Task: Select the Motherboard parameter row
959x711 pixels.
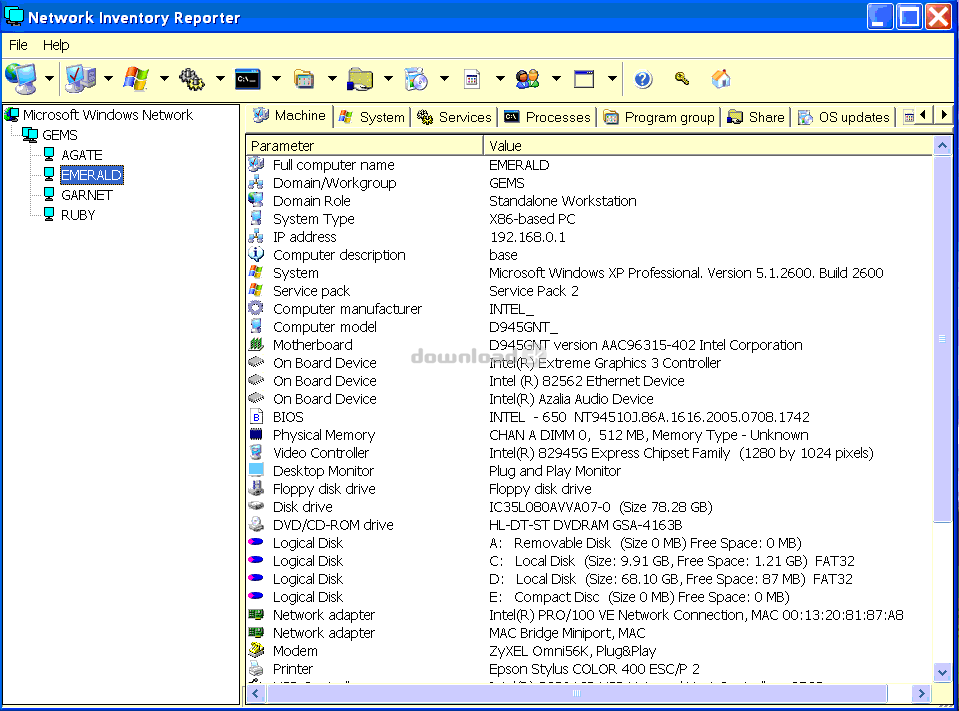Action: (590, 345)
